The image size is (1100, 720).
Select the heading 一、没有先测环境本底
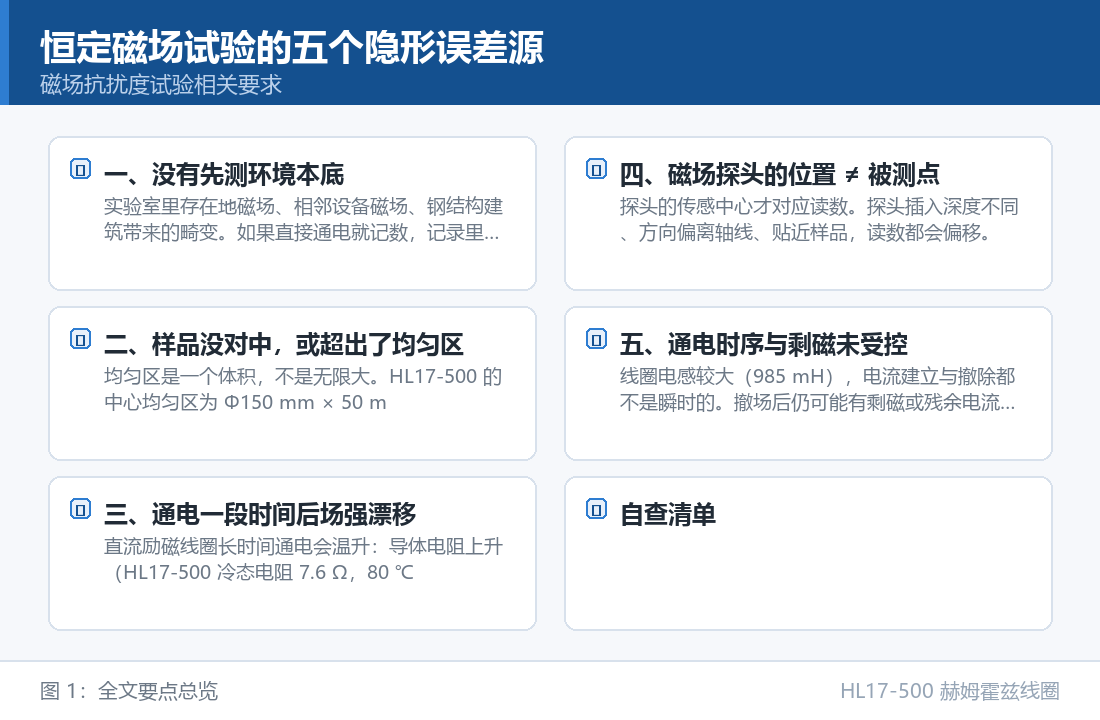pos(224,174)
